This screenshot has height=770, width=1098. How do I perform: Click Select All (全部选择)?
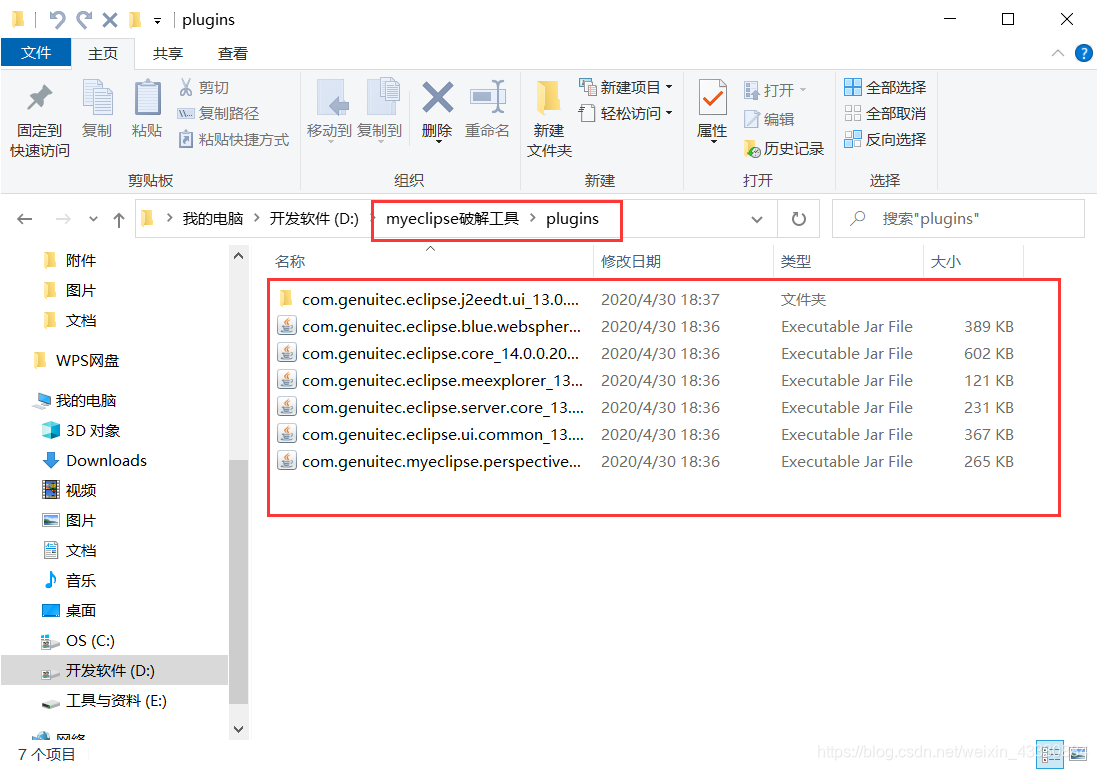(885, 88)
